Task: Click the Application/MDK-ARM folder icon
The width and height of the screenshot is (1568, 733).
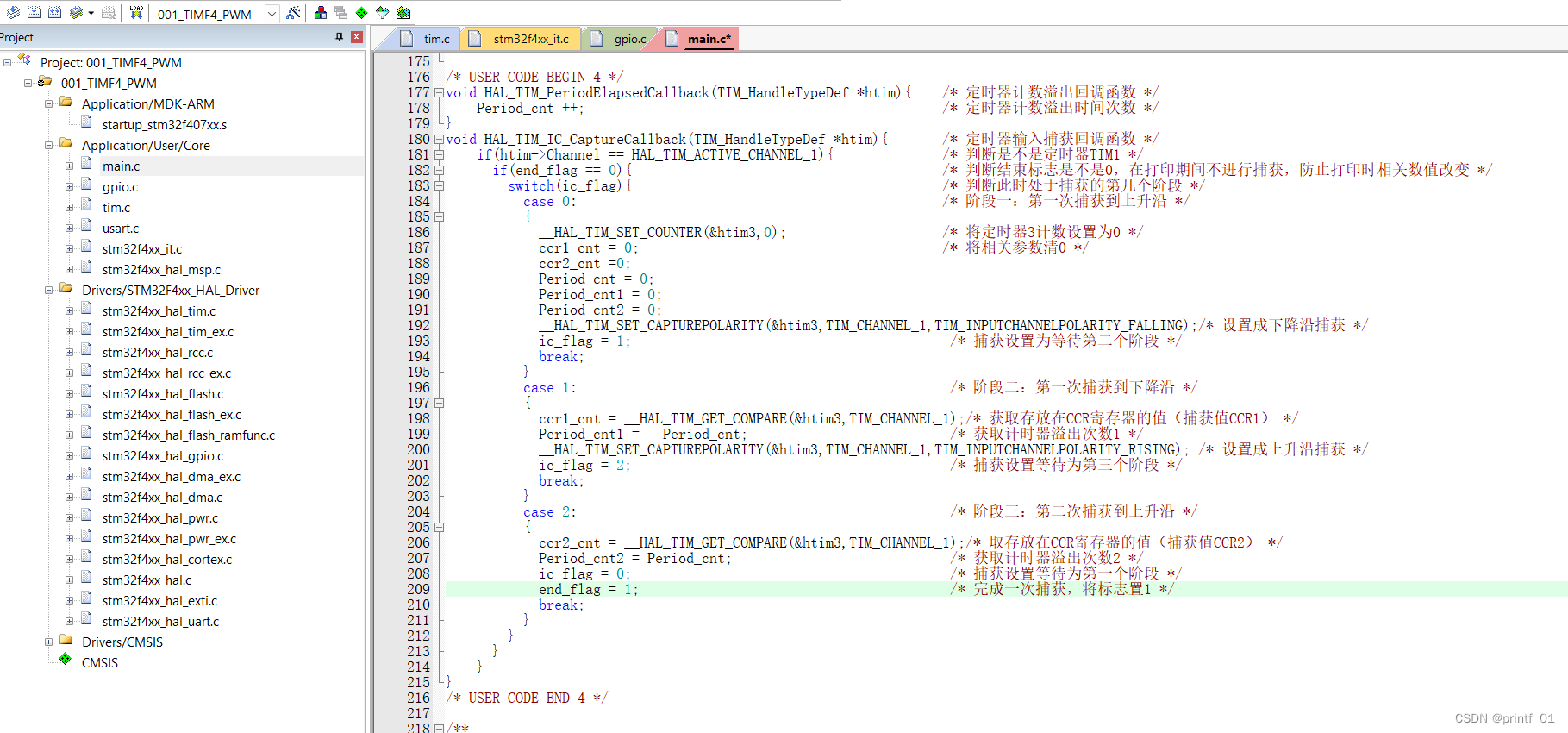Action: click(66, 102)
